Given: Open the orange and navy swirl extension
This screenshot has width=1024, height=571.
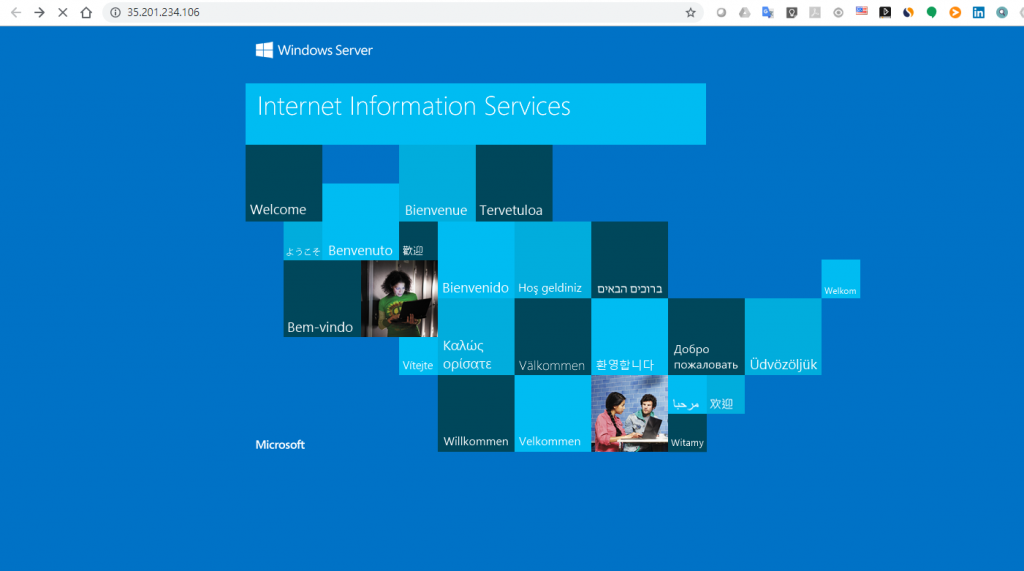Looking at the screenshot, I should point(908,12).
